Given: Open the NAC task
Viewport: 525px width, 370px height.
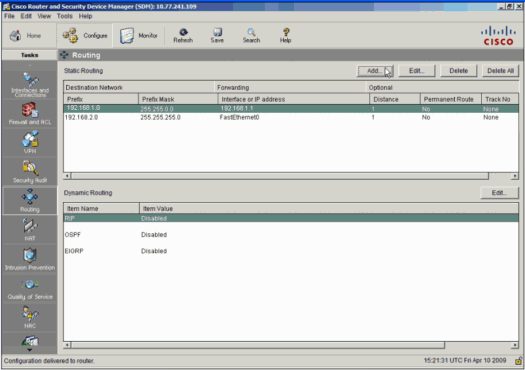Looking at the screenshot, I should click(x=30, y=317).
